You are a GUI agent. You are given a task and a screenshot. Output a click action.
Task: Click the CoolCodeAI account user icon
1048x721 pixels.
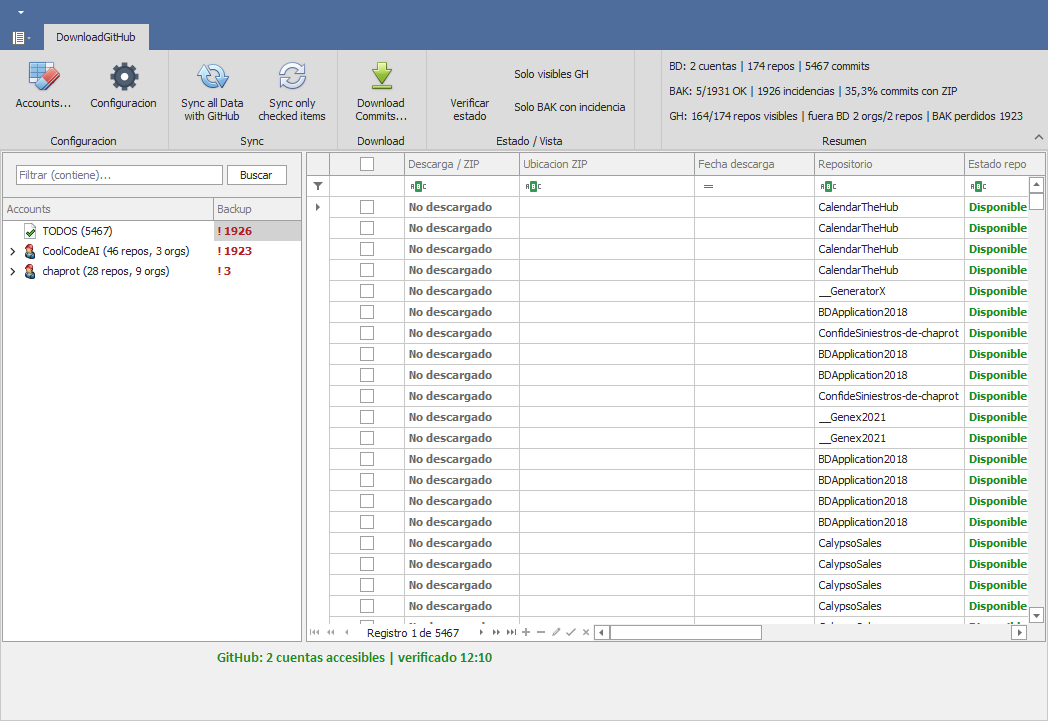(30, 251)
